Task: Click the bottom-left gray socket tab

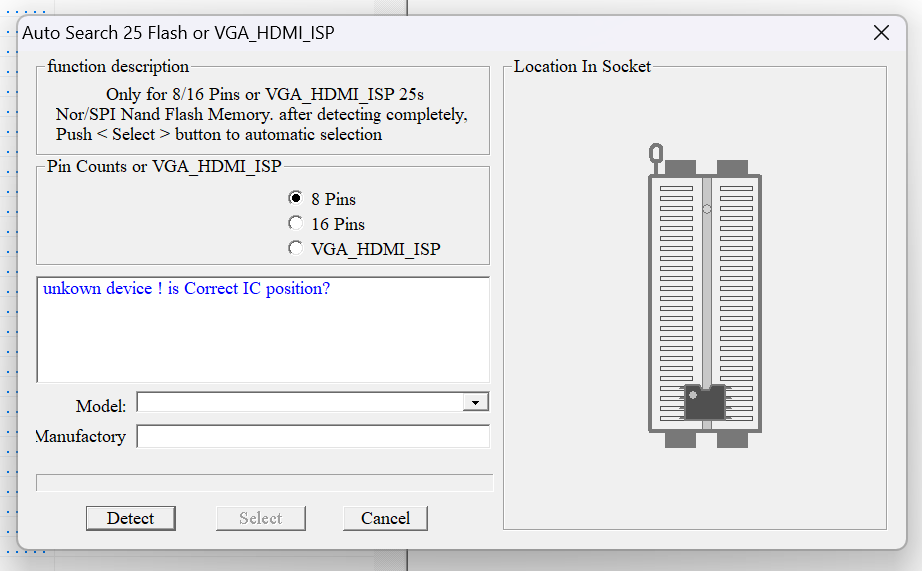Action: pos(680,439)
